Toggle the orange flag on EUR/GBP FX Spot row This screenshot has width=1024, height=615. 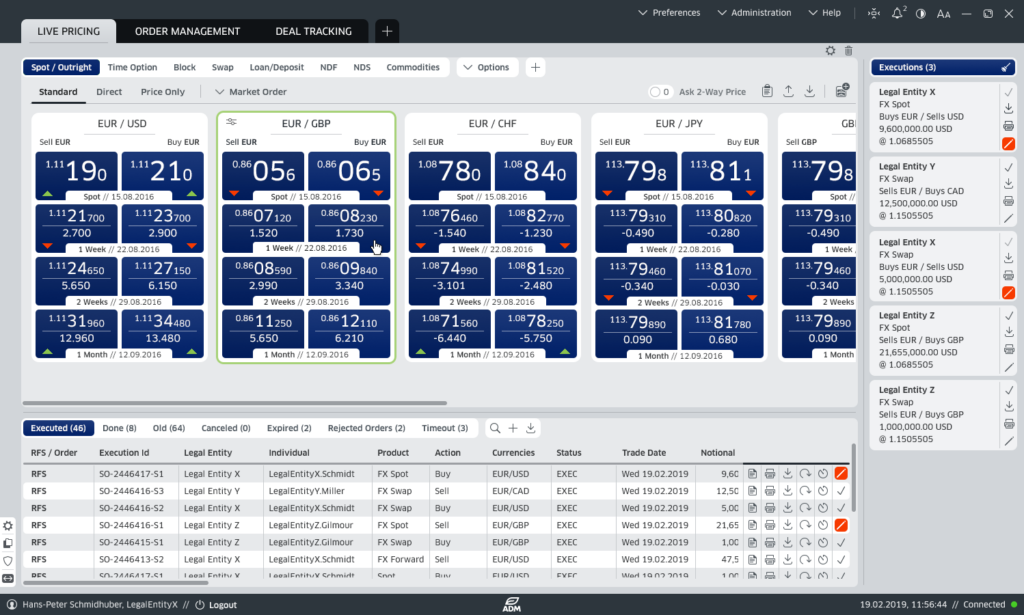point(841,525)
